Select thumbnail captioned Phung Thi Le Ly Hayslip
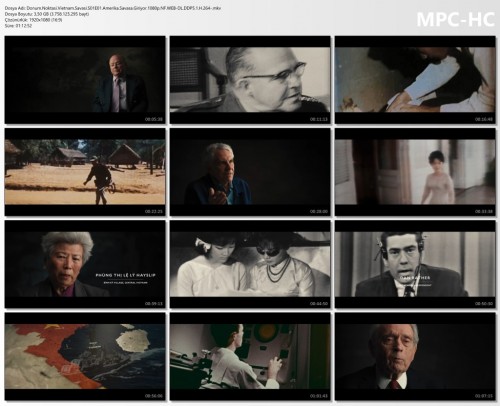The width and height of the screenshot is (500, 406). 85,264
